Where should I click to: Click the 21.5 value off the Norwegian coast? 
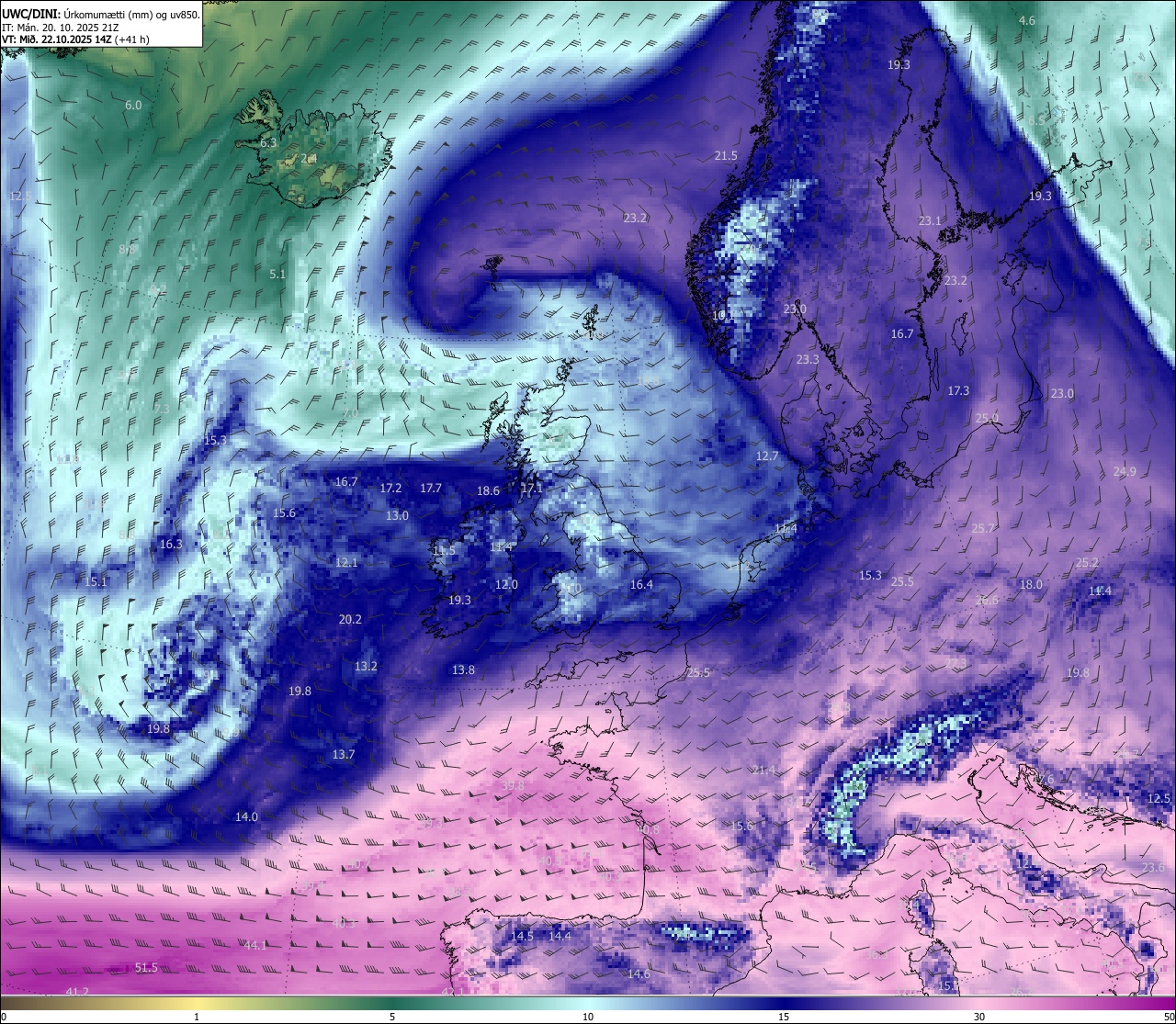pyautogui.click(x=726, y=156)
